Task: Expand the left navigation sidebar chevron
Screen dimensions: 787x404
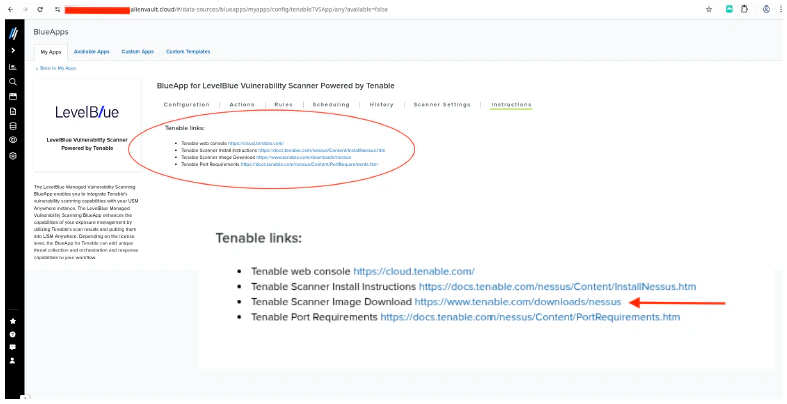Action: pyautogui.click(x=13, y=51)
